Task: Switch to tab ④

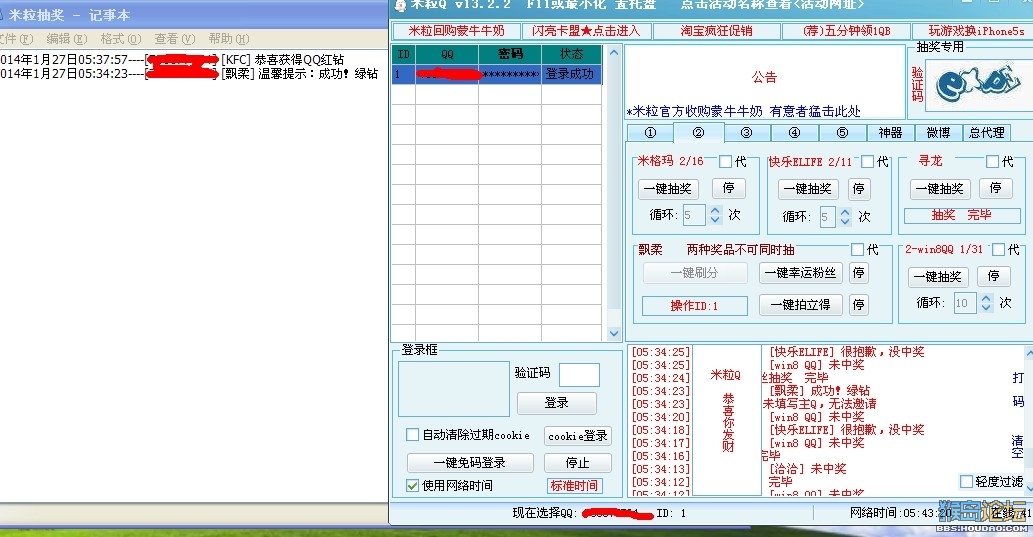Action: click(x=795, y=132)
